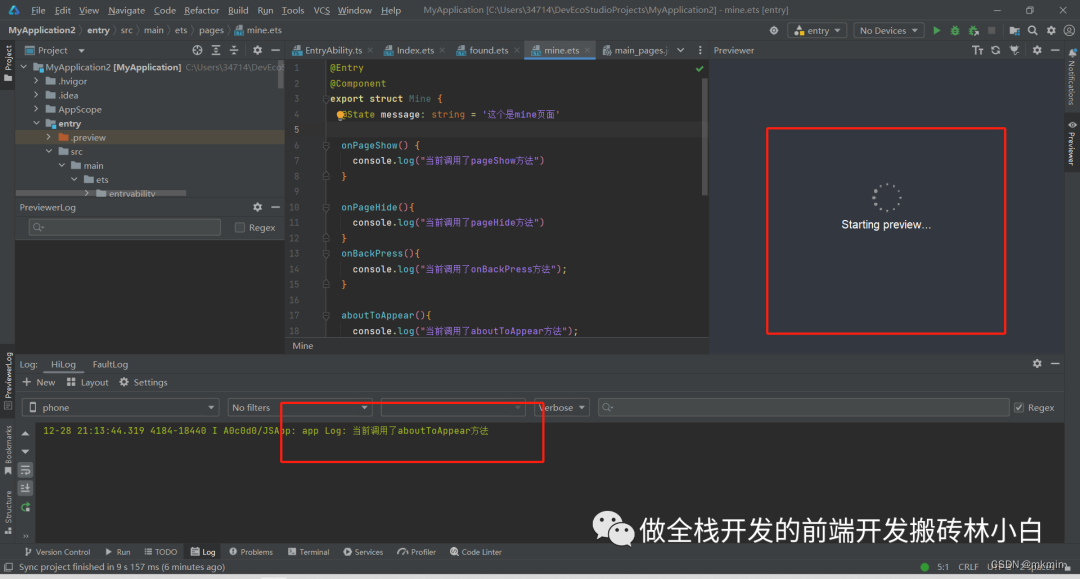Click the Project tree horizontal scrollbar
The width and height of the screenshot is (1080, 579).
coord(101,193)
